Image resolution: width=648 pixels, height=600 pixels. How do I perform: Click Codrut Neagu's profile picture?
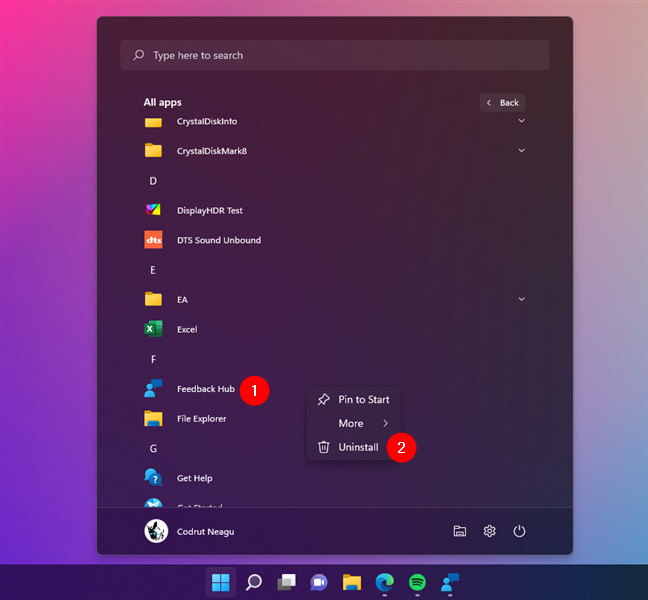pos(156,531)
